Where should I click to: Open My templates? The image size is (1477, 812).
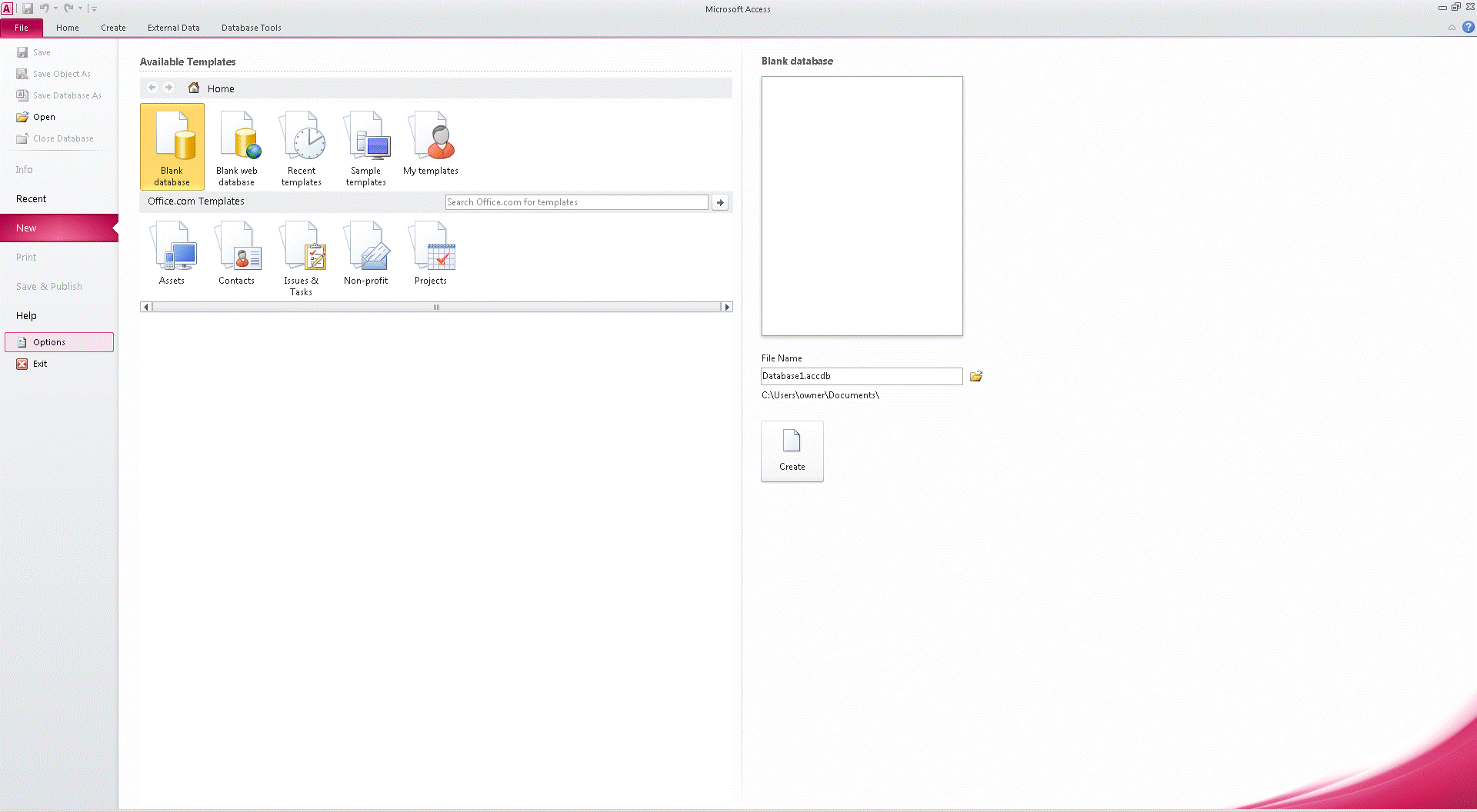(x=430, y=146)
